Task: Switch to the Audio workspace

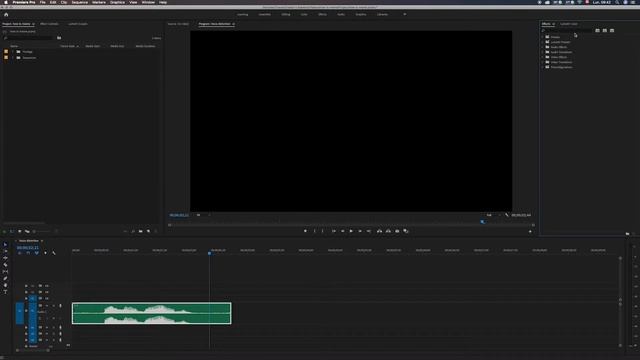Action: click(x=341, y=14)
